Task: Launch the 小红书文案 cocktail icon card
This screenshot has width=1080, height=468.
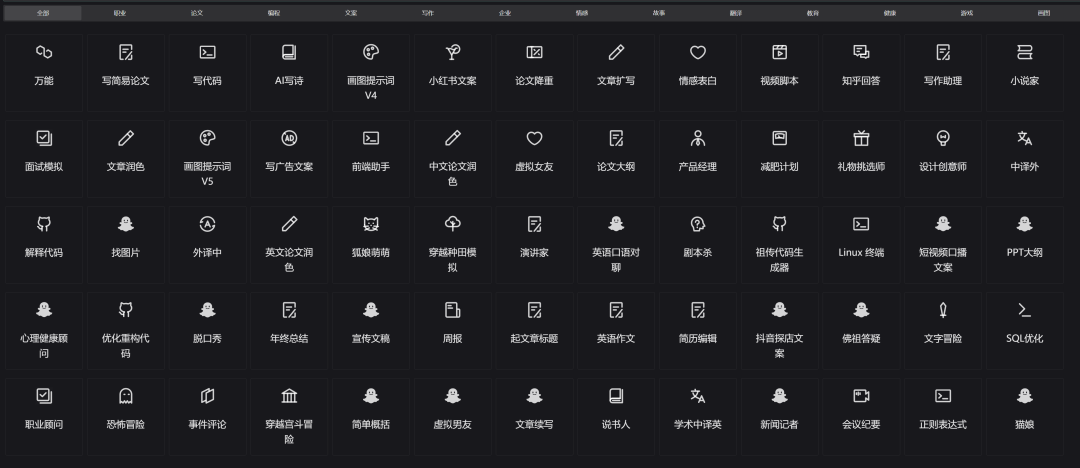Action: tap(452, 66)
